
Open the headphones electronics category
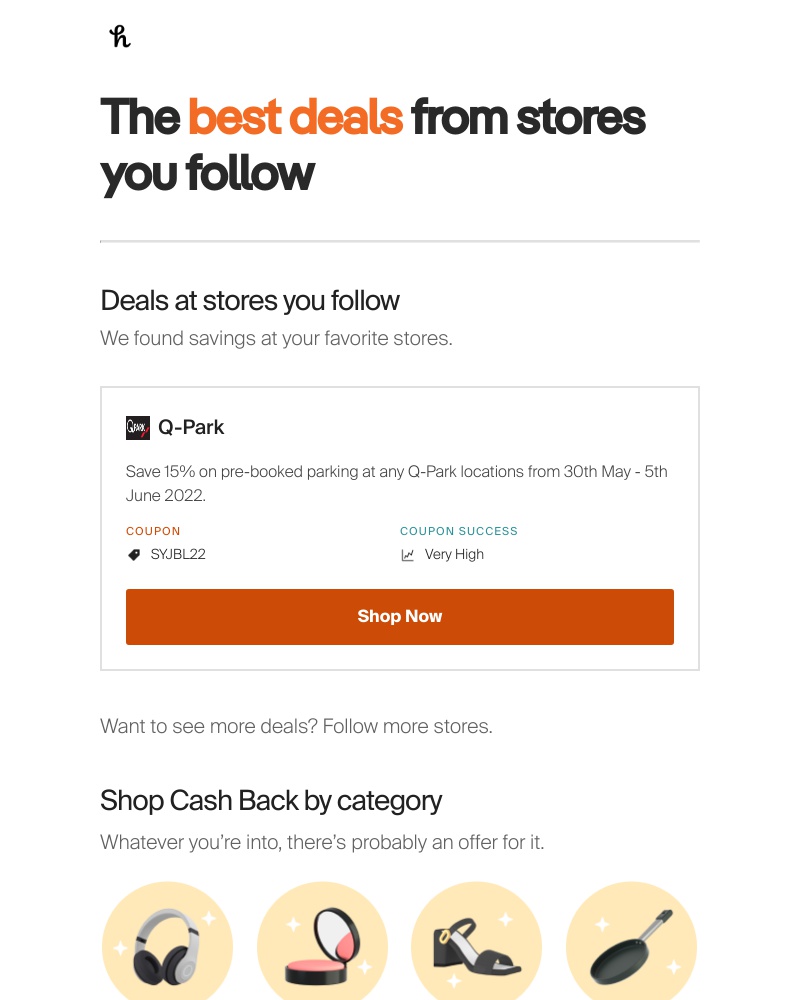coord(167,943)
